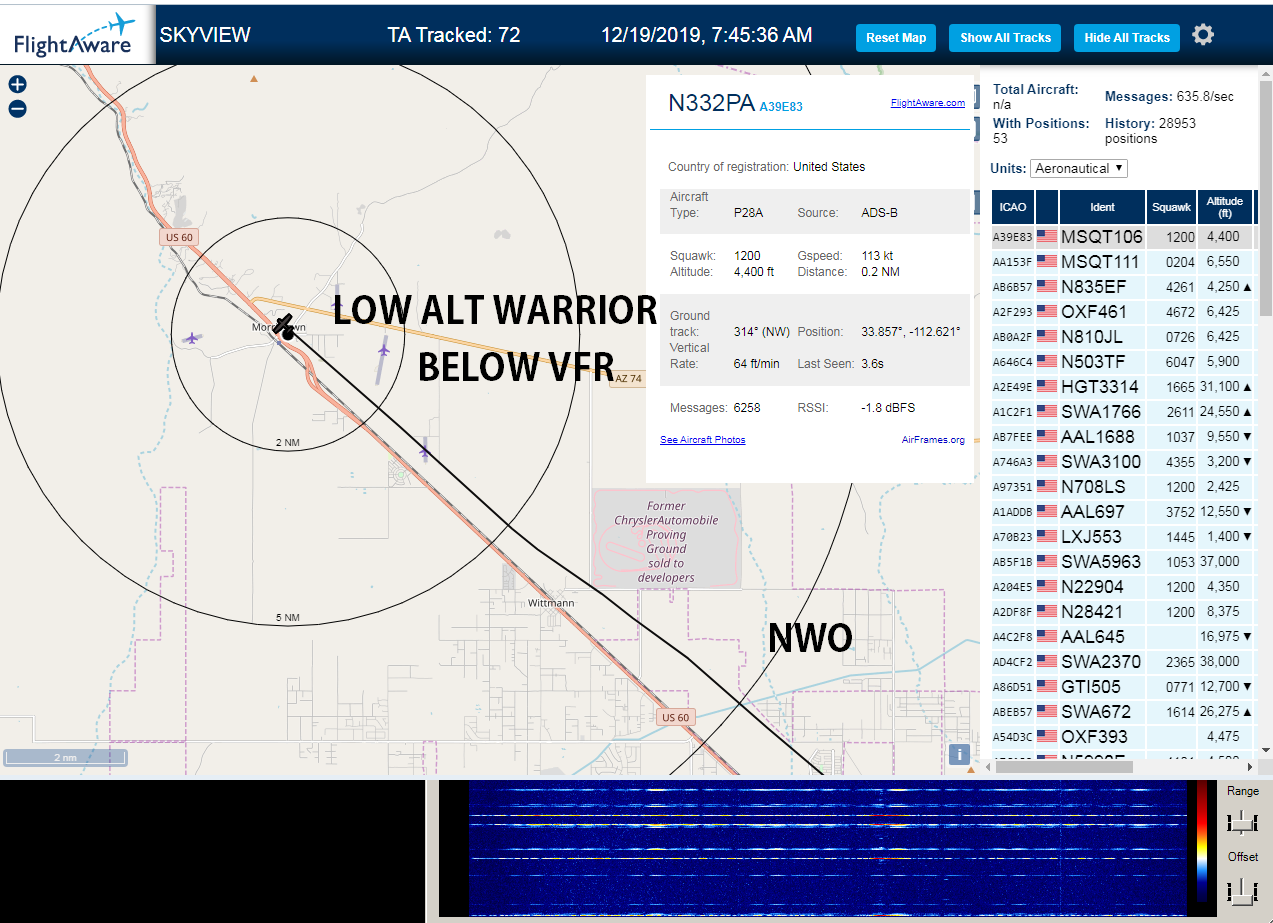Select the SWA5963 row

click(1122, 562)
